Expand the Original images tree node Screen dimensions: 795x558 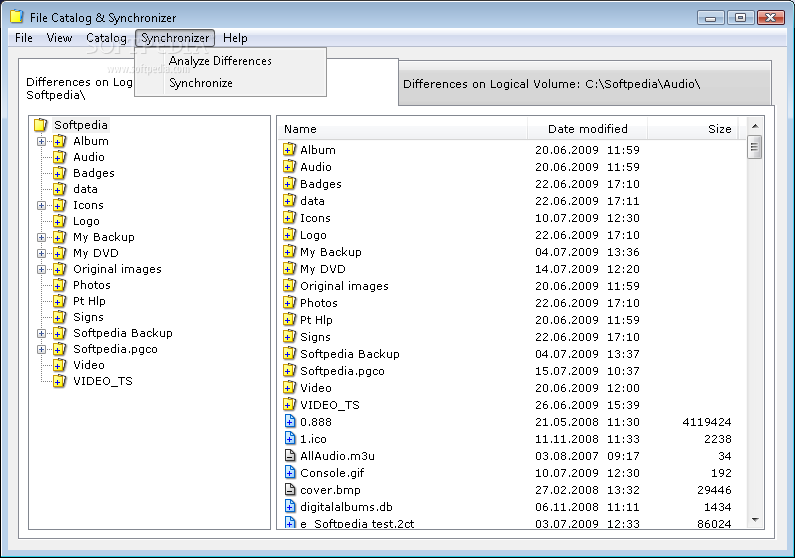[42, 270]
